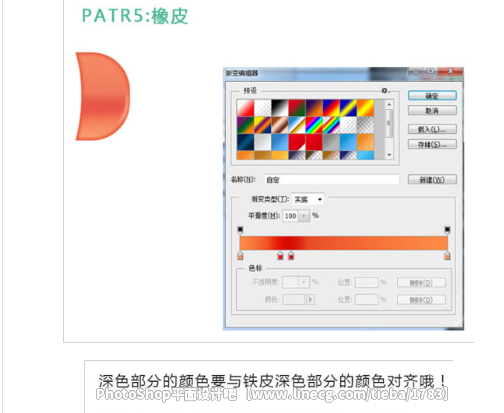Select the white-to-transparent gradient preset
The height and width of the screenshot is (413, 504).
(x=263, y=108)
